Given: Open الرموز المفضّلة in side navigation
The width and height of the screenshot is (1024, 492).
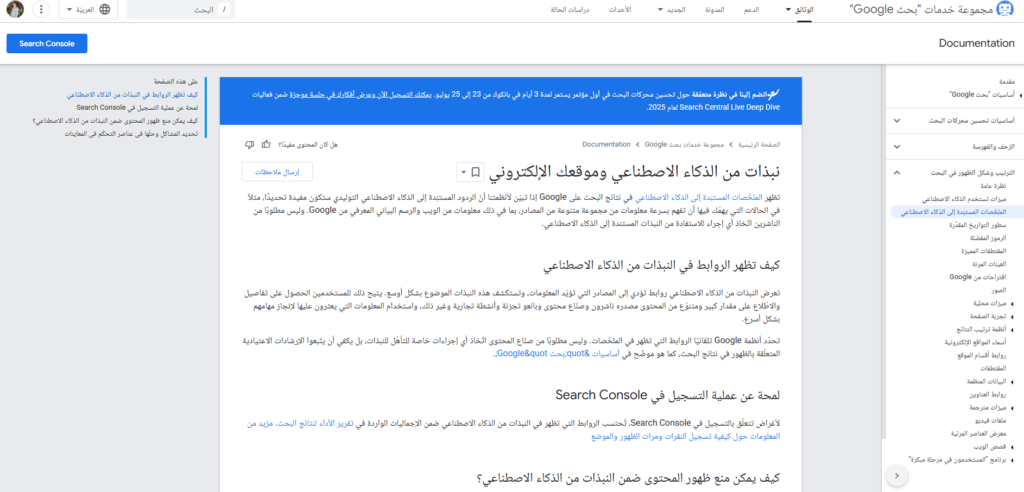Looking at the screenshot, I should tap(987, 238).
